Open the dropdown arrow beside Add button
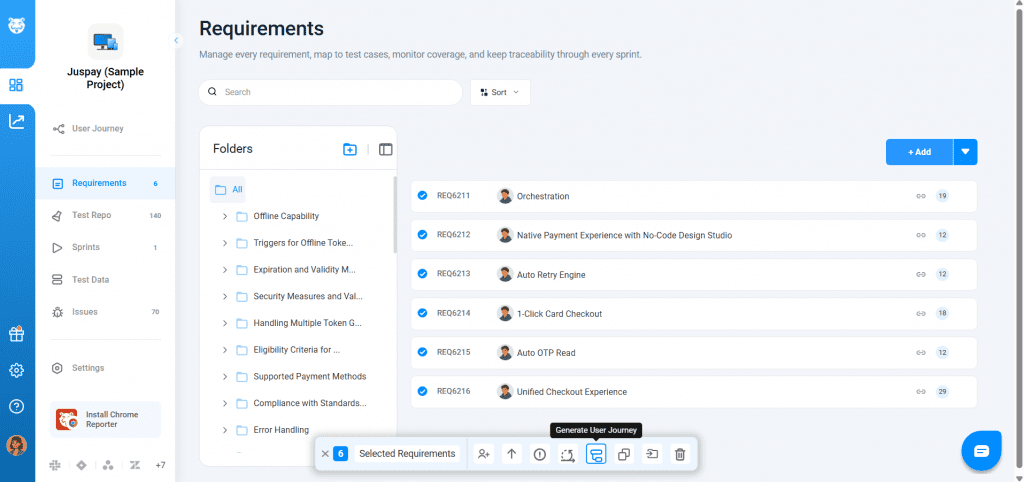 pos(965,152)
